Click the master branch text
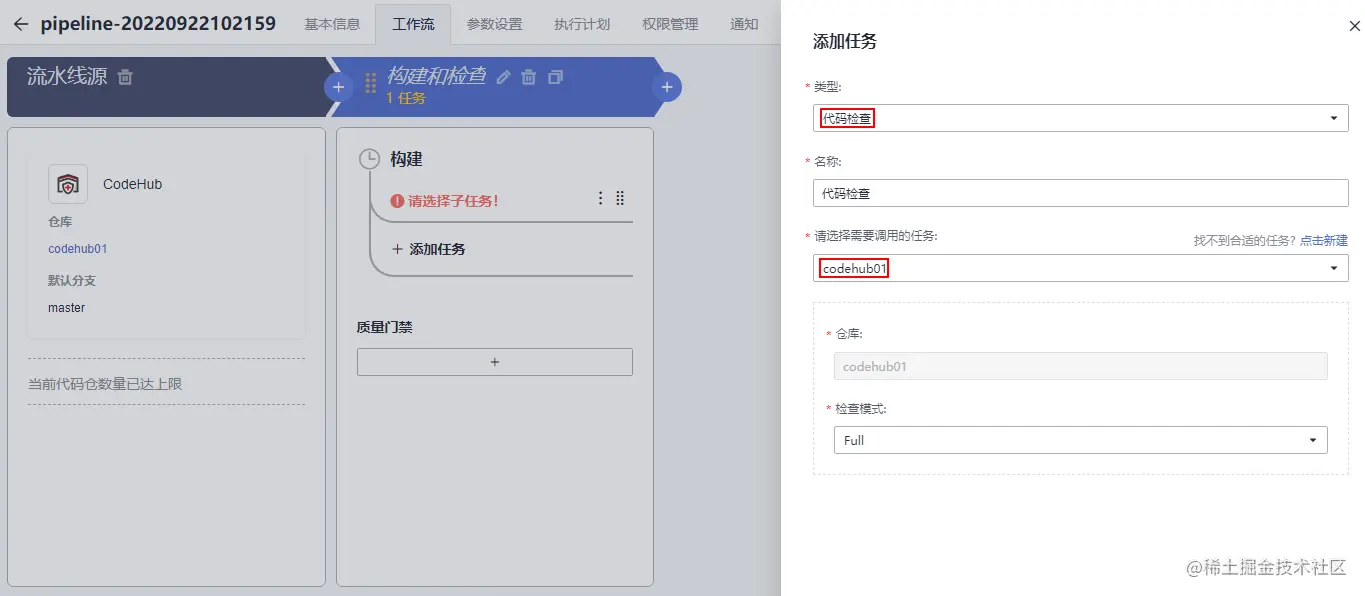1365x596 pixels. [67, 308]
